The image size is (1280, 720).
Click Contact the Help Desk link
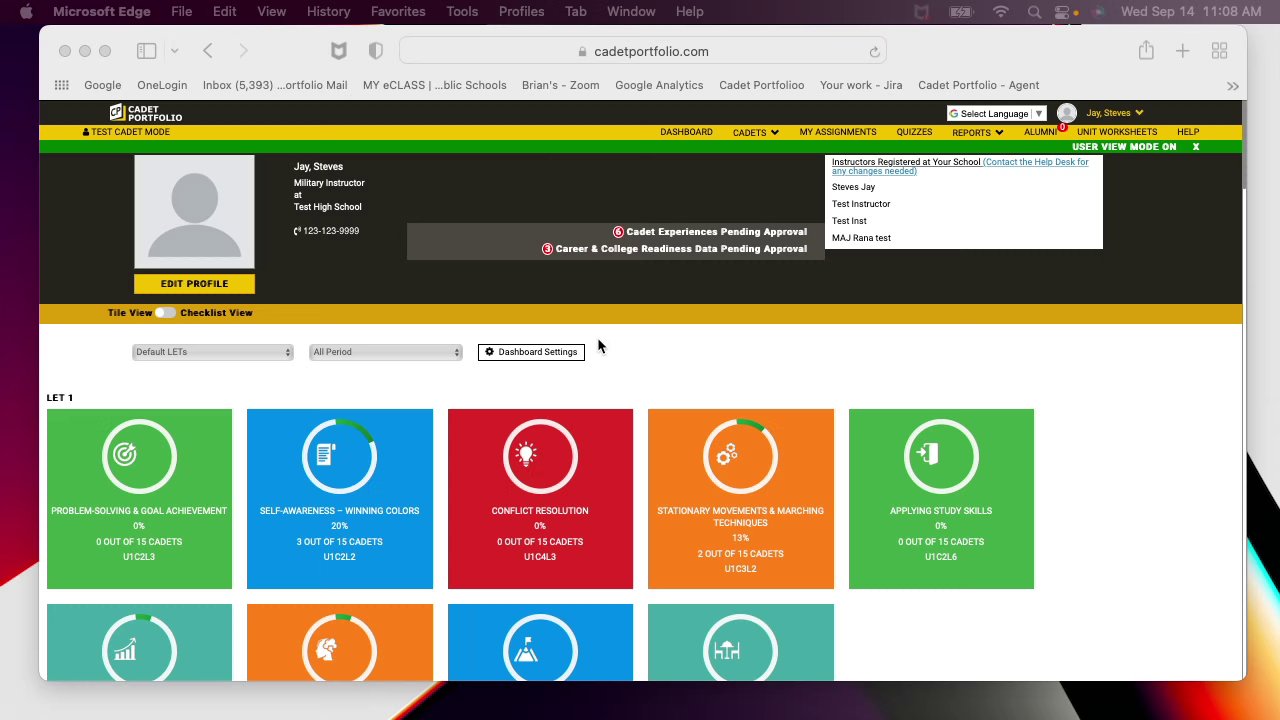(960, 166)
